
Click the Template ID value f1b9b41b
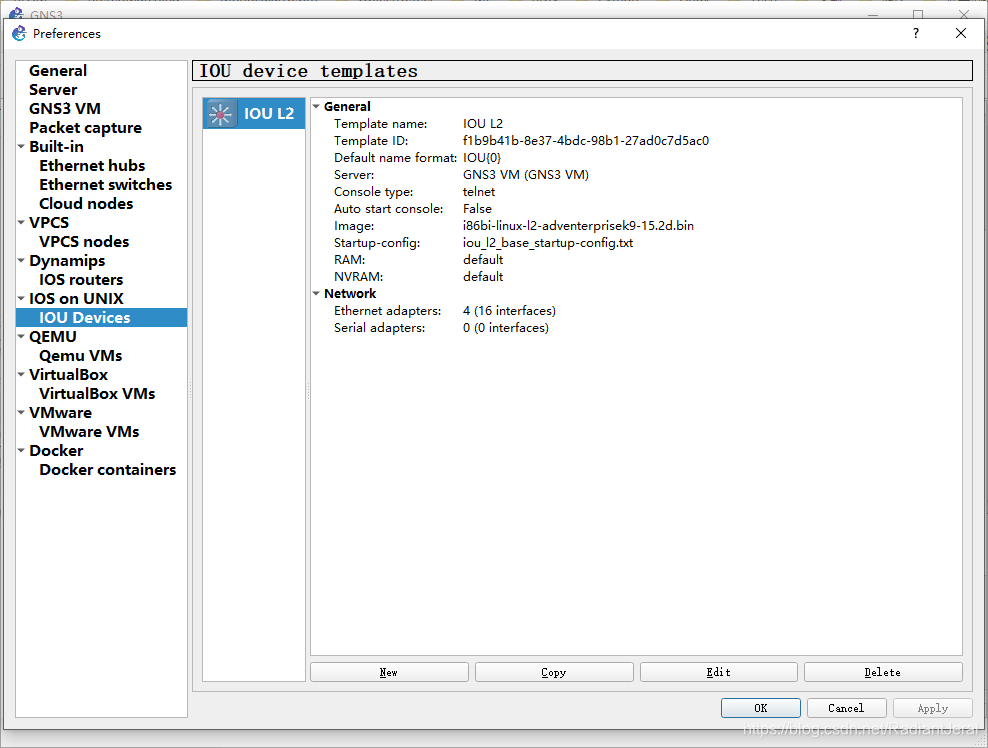click(x=586, y=141)
